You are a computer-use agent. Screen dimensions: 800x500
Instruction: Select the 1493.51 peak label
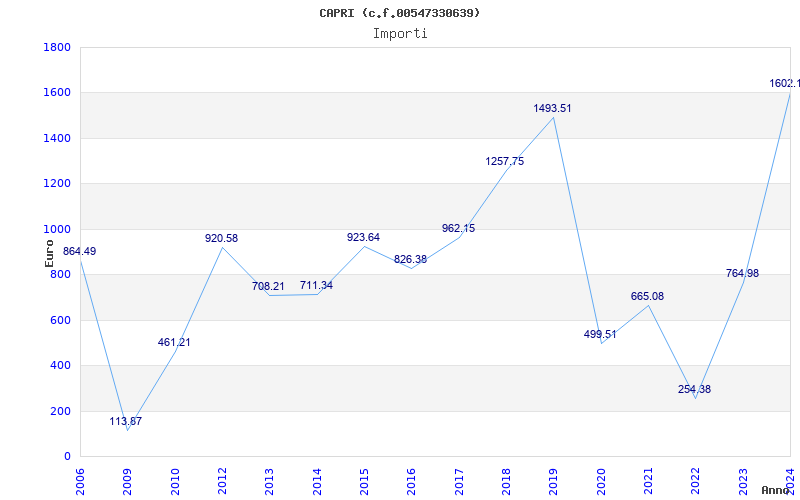tap(553, 108)
